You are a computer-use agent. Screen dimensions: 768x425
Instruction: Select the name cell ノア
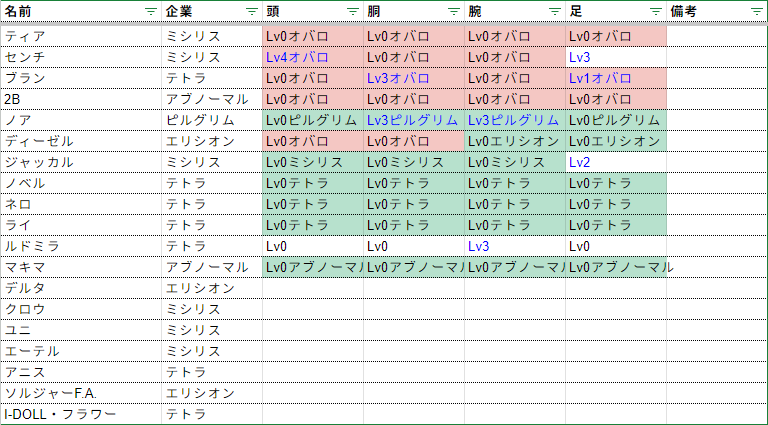pos(81,120)
